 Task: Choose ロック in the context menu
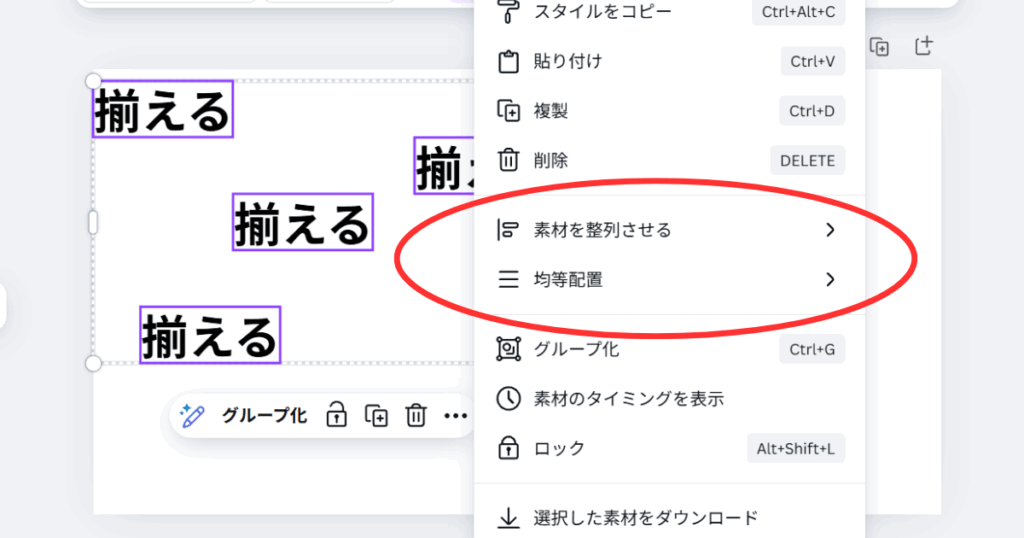669,449
